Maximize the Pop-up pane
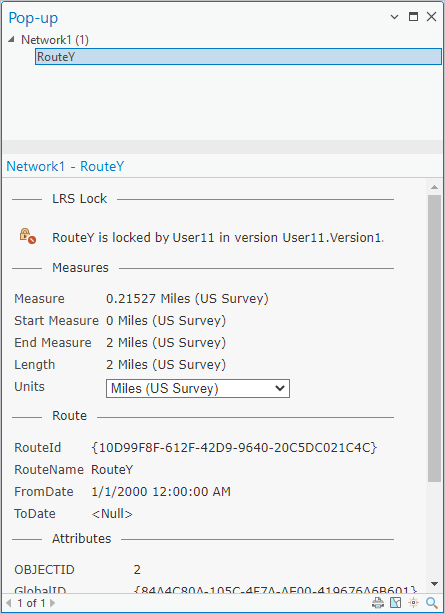This screenshot has height=614, width=445. [413, 16]
